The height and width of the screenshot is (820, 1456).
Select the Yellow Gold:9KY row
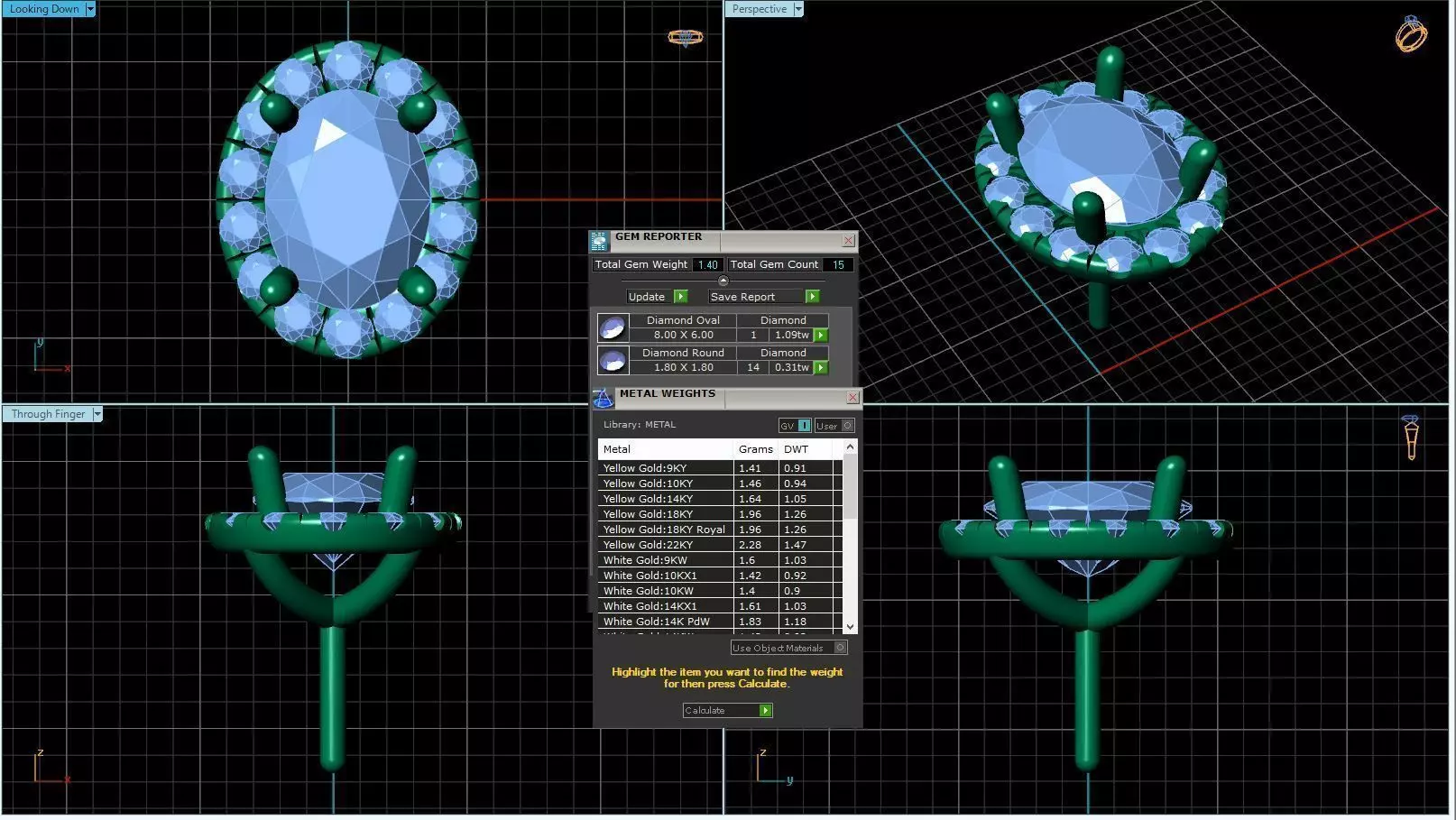720,468
